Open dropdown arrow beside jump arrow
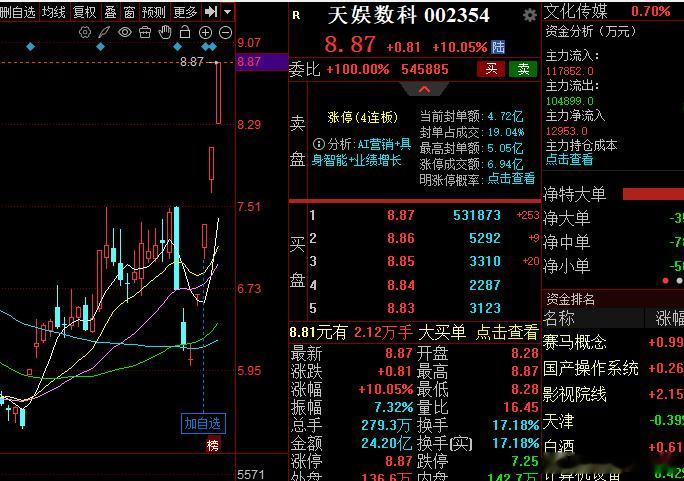The height and width of the screenshot is (481, 684). [x=227, y=12]
